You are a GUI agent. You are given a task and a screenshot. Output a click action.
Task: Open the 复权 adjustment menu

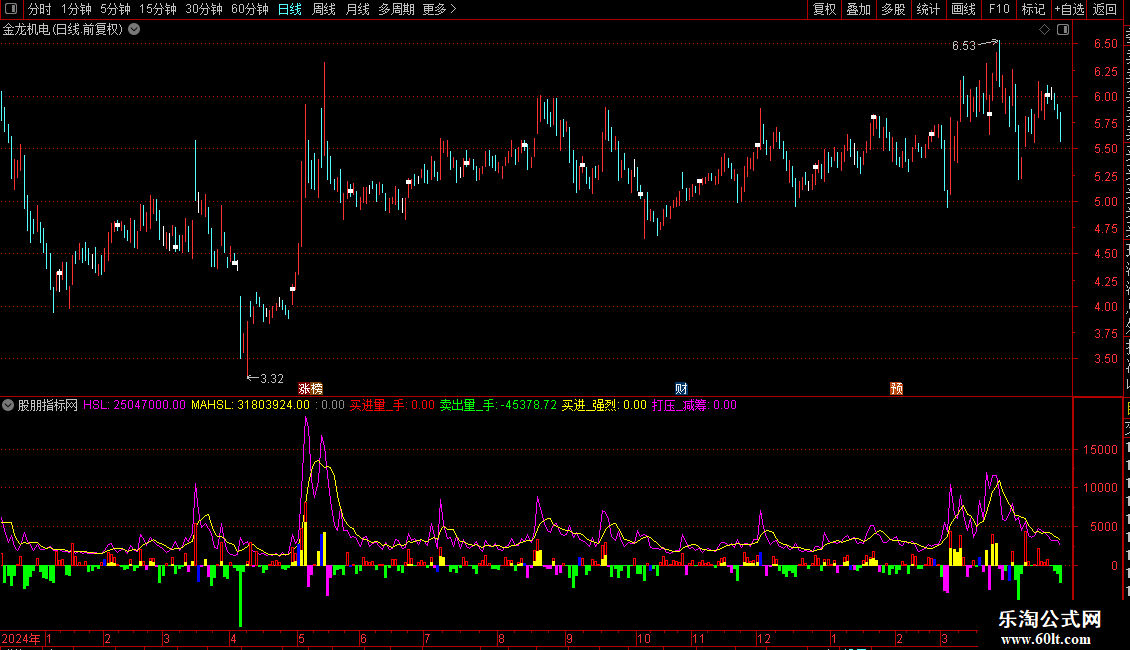824,9
